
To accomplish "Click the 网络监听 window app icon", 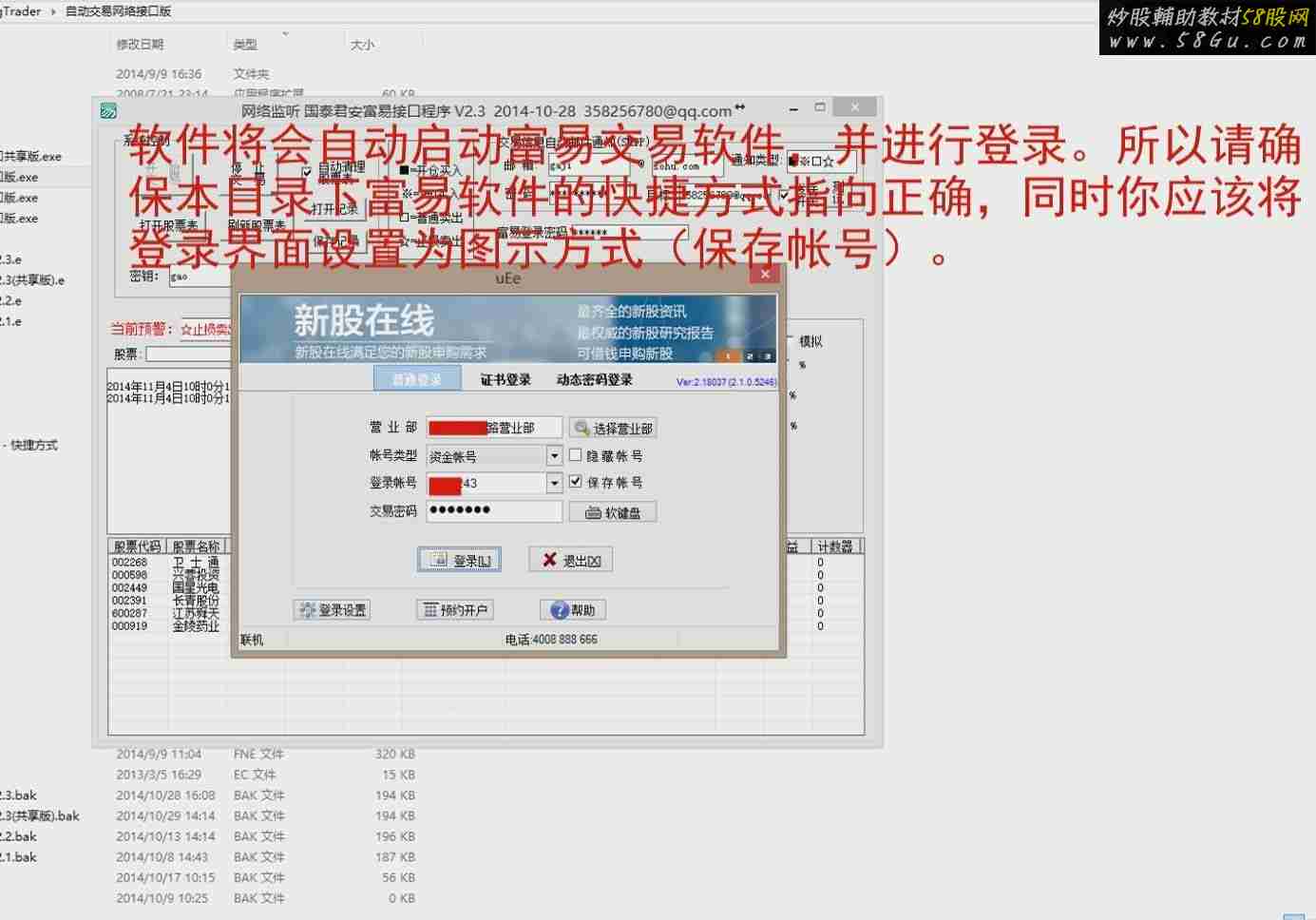I will 109,111.
